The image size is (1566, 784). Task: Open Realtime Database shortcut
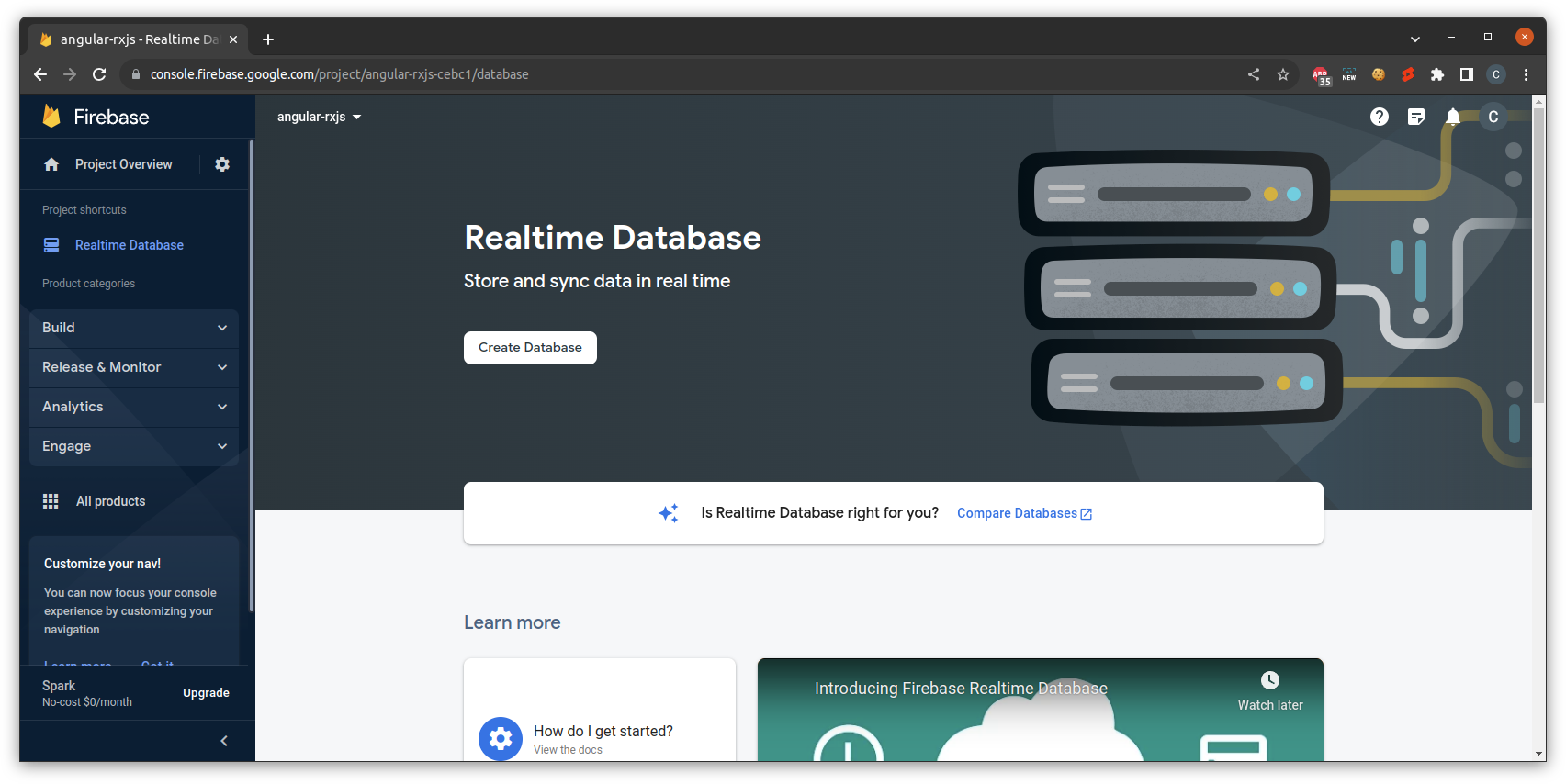click(129, 245)
